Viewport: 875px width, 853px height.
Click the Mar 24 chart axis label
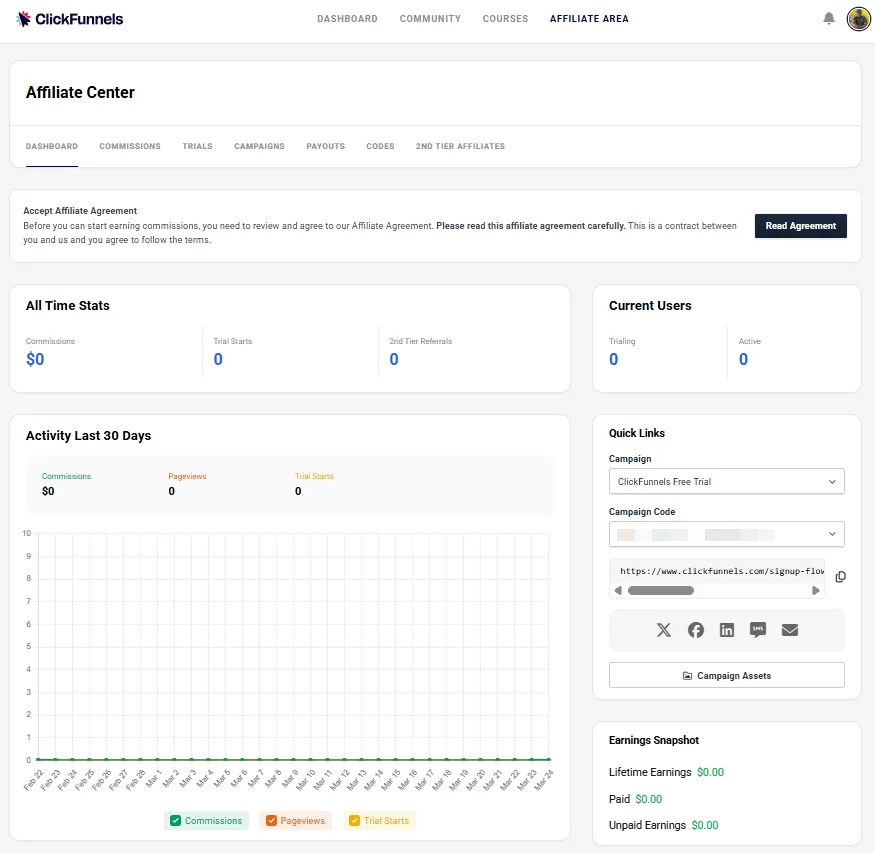(544, 780)
